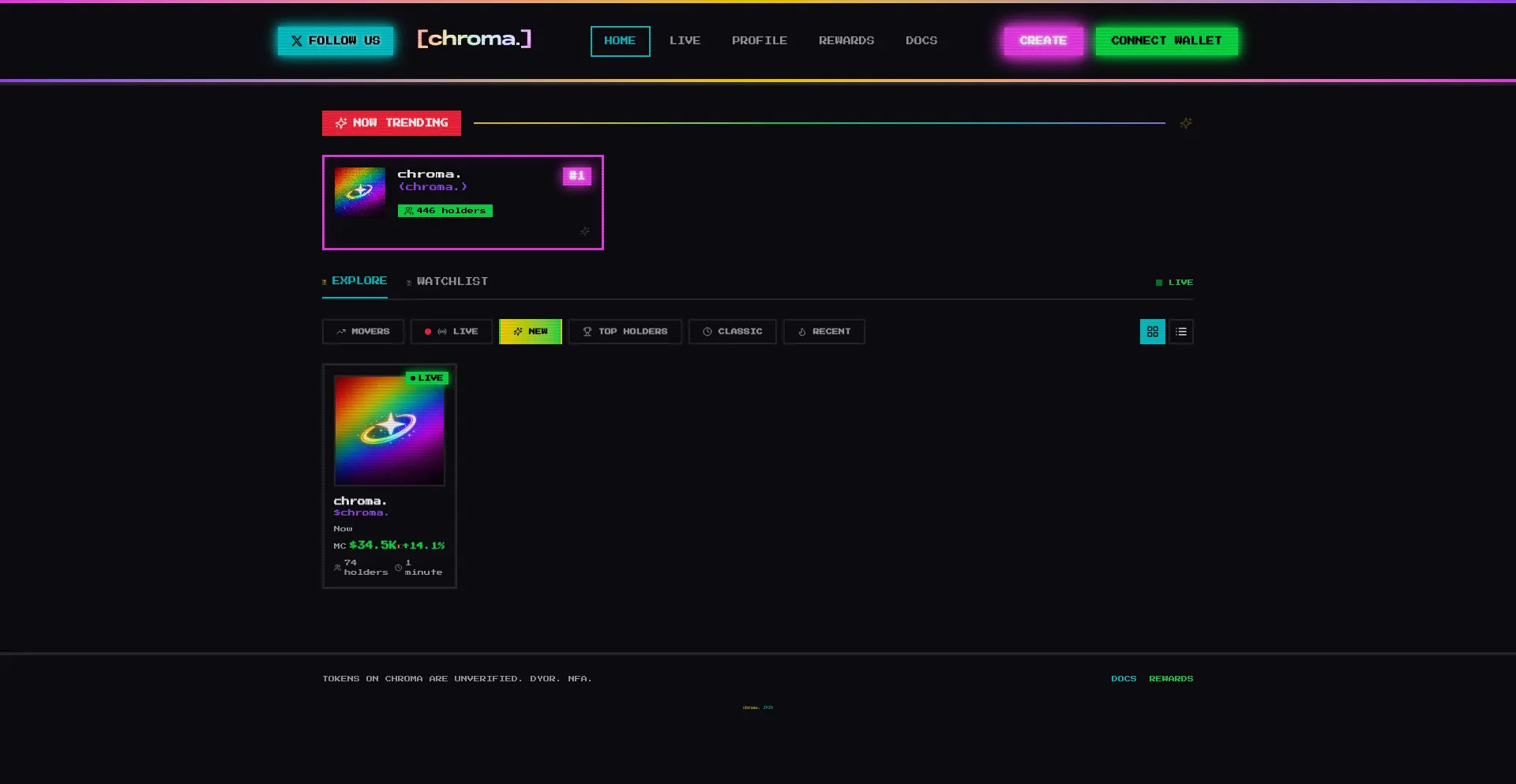This screenshot has width=1516, height=784.
Task: Toggle the New sparkle filter button
Action: click(530, 332)
